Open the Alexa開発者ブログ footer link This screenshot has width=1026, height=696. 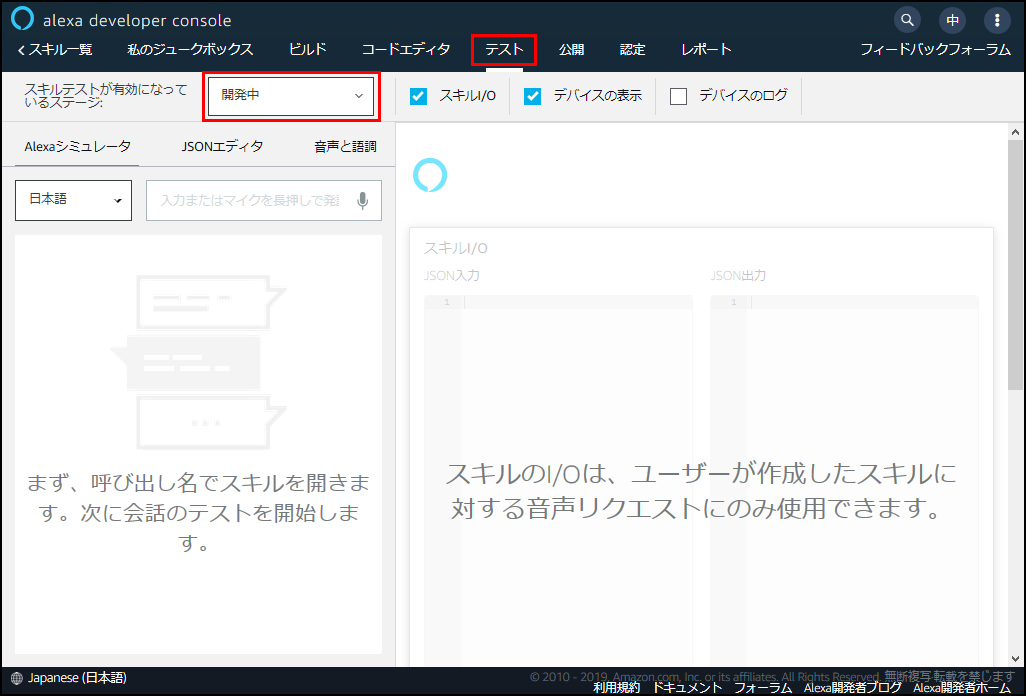[x=853, y=687]
